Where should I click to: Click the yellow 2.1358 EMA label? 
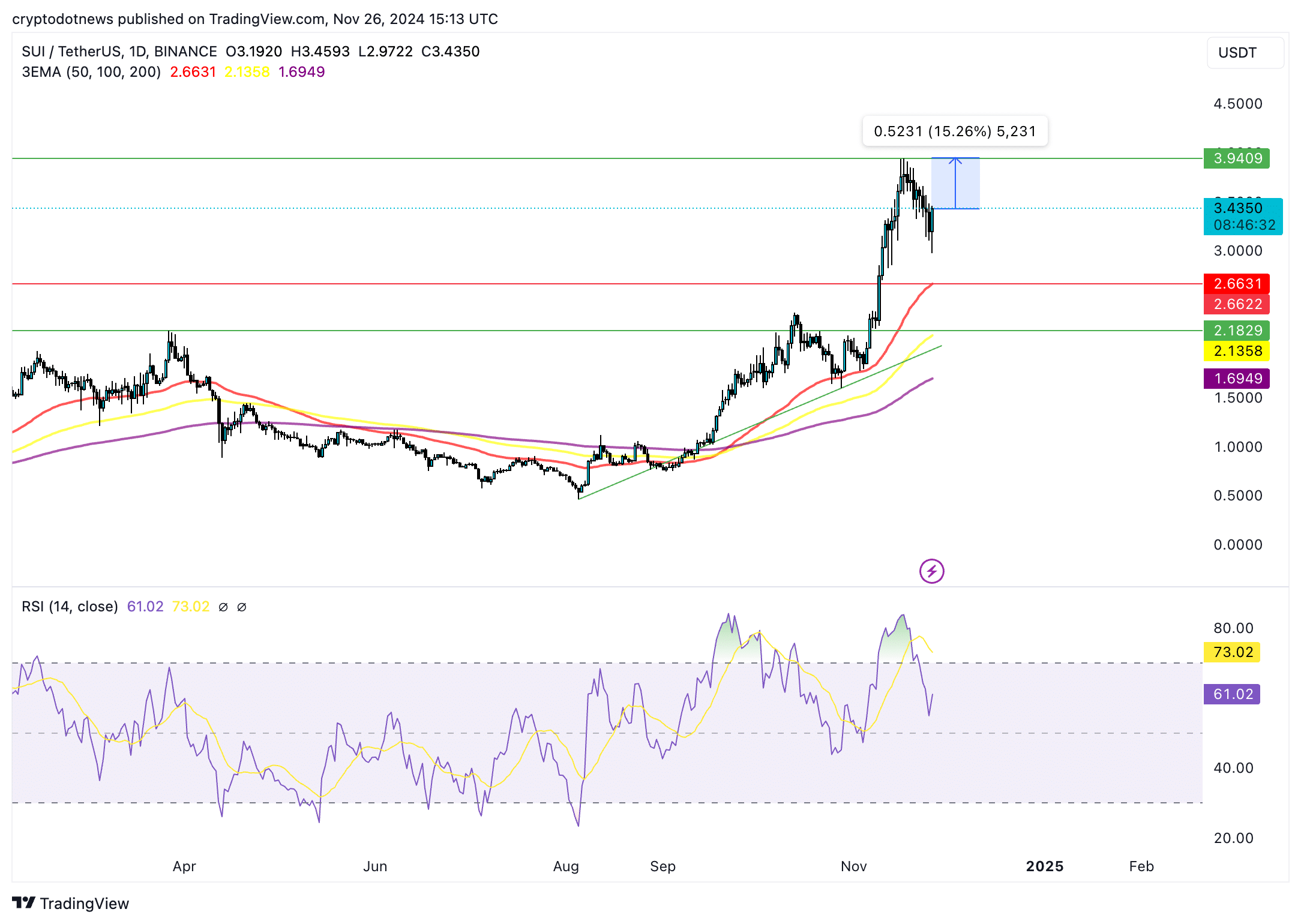[1236, 351]
